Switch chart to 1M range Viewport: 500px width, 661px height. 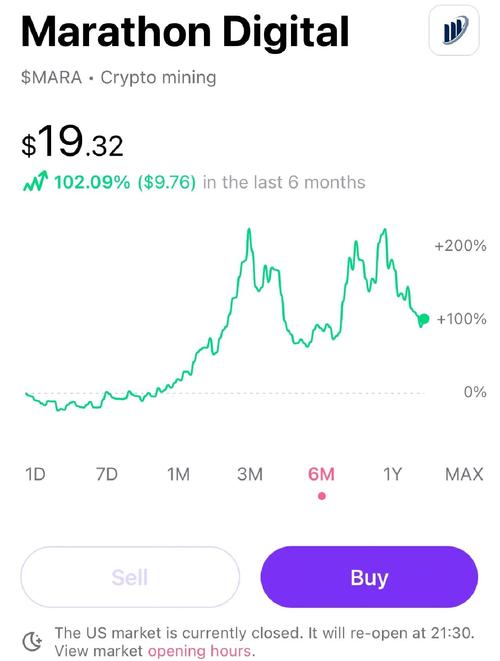pyautogui.click(x=178, y=474)
